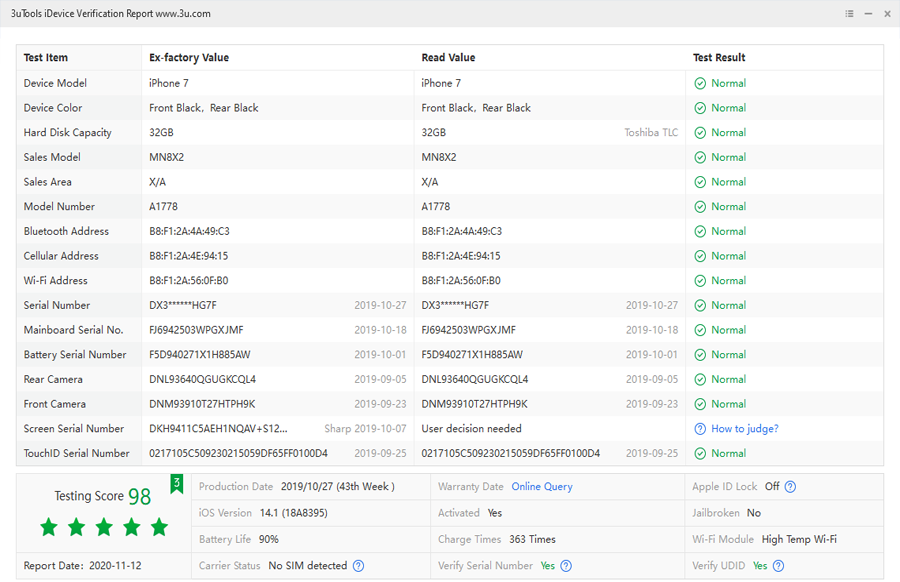Select ex-factory mainboard serial FJ6942503WPGXJMF
Viewport: 900px width, 582px height.
tap(196, 330)
